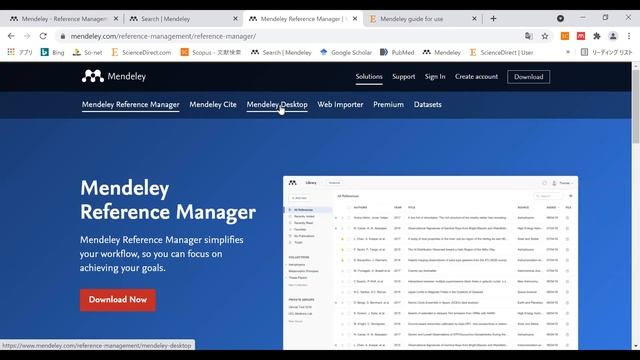Screen dimensions: 640x360
Task: Click the translate page icon in address bar
Action: click(529, 36)
